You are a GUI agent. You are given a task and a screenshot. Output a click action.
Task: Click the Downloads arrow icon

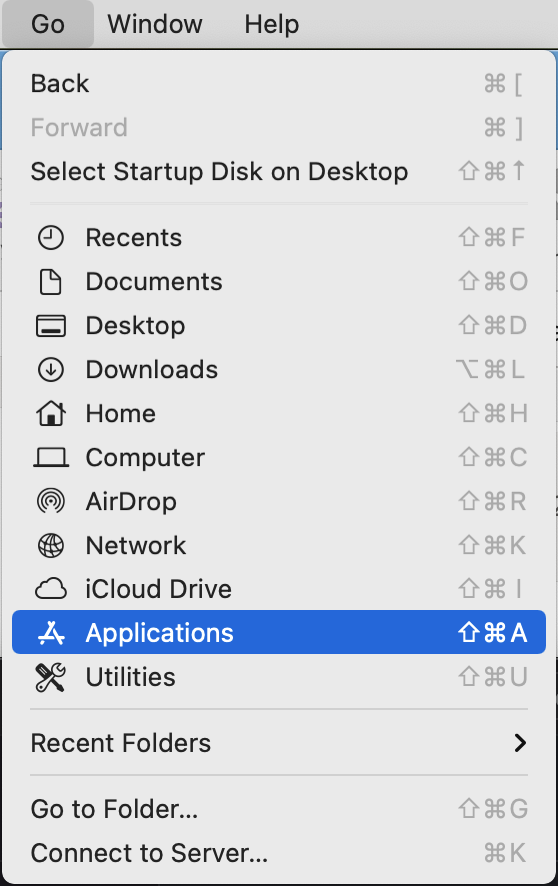tap(51, 370)
